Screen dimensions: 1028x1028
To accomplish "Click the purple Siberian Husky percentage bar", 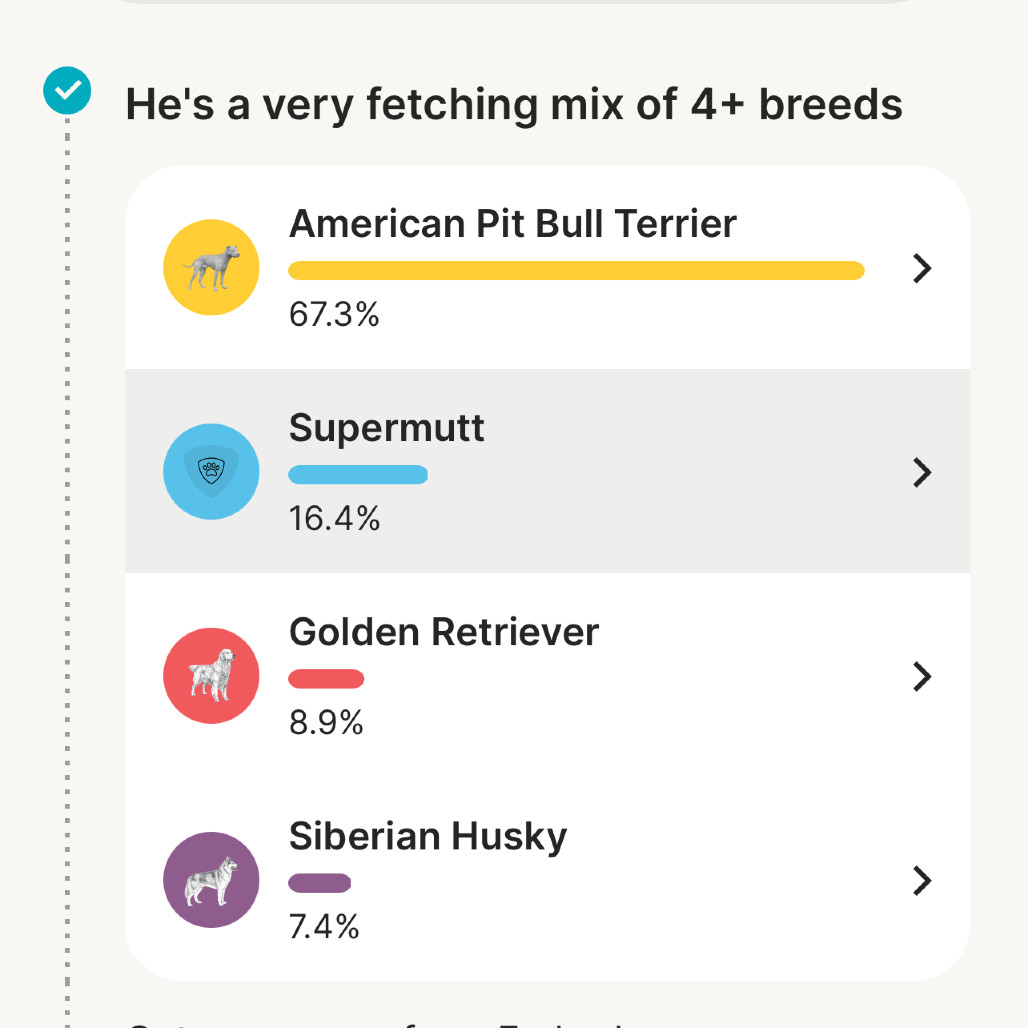I will 319,882.
